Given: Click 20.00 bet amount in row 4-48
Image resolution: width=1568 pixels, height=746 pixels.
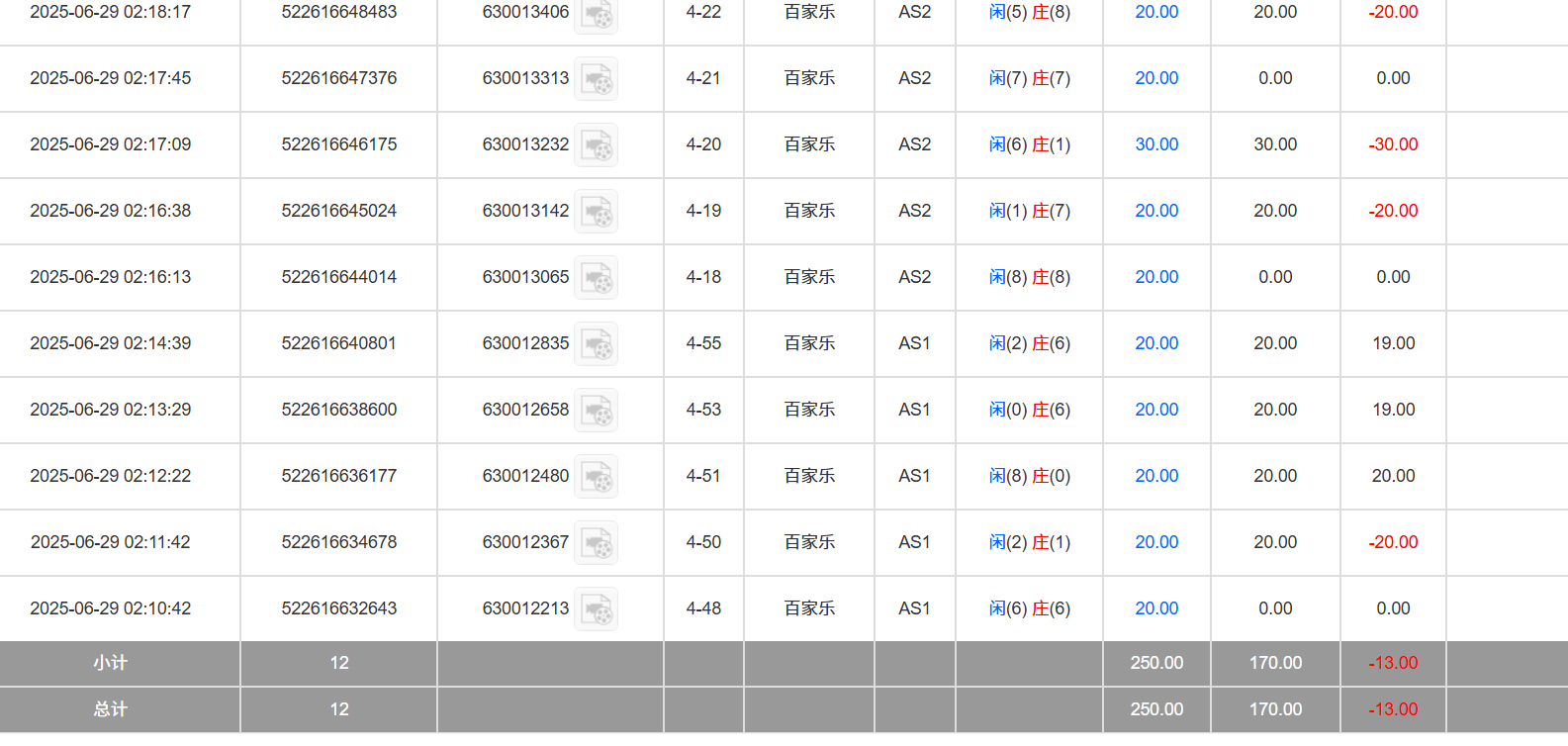Looking at the screenshot, I should pos(1156,608).
